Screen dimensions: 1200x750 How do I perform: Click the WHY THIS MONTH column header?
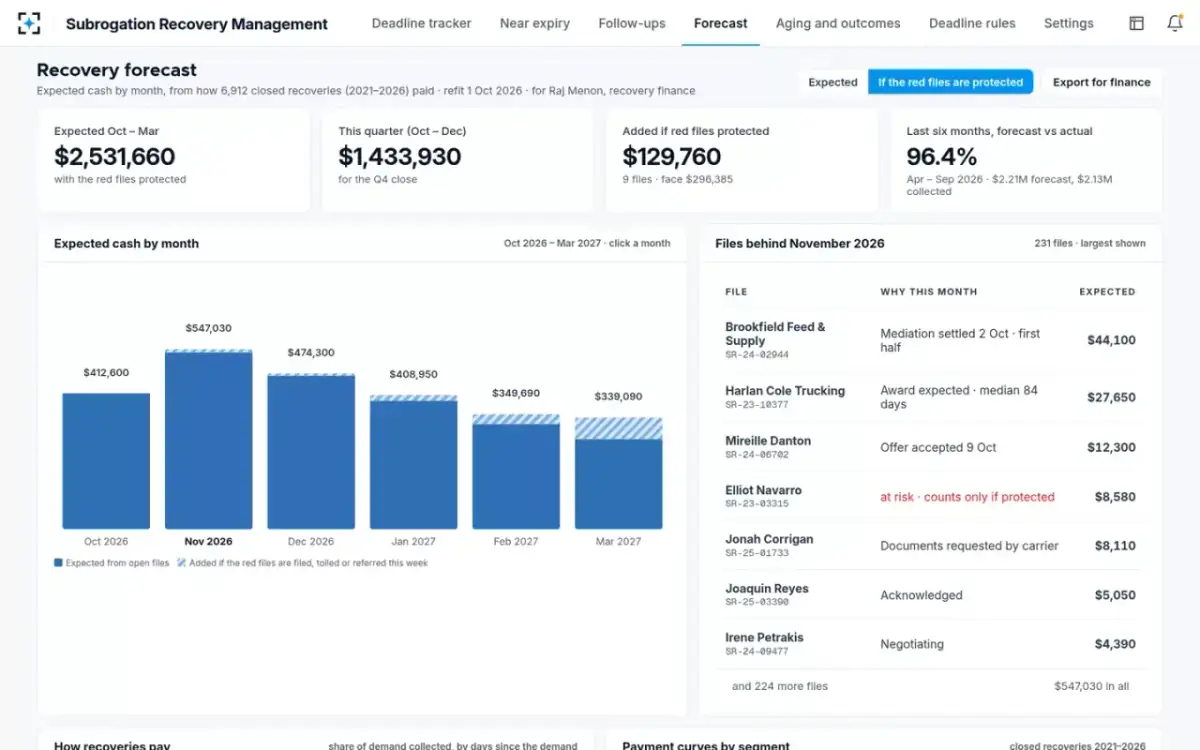tap(929, 292)
